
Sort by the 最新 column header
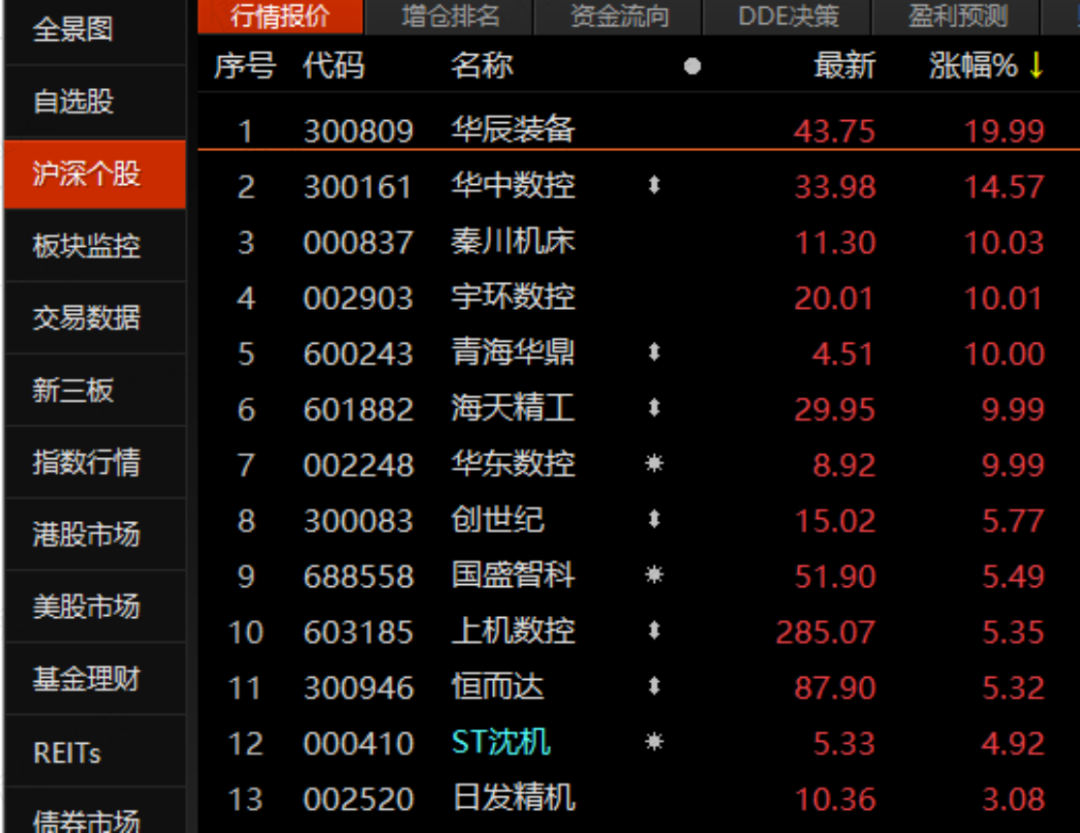click(844, 66)
